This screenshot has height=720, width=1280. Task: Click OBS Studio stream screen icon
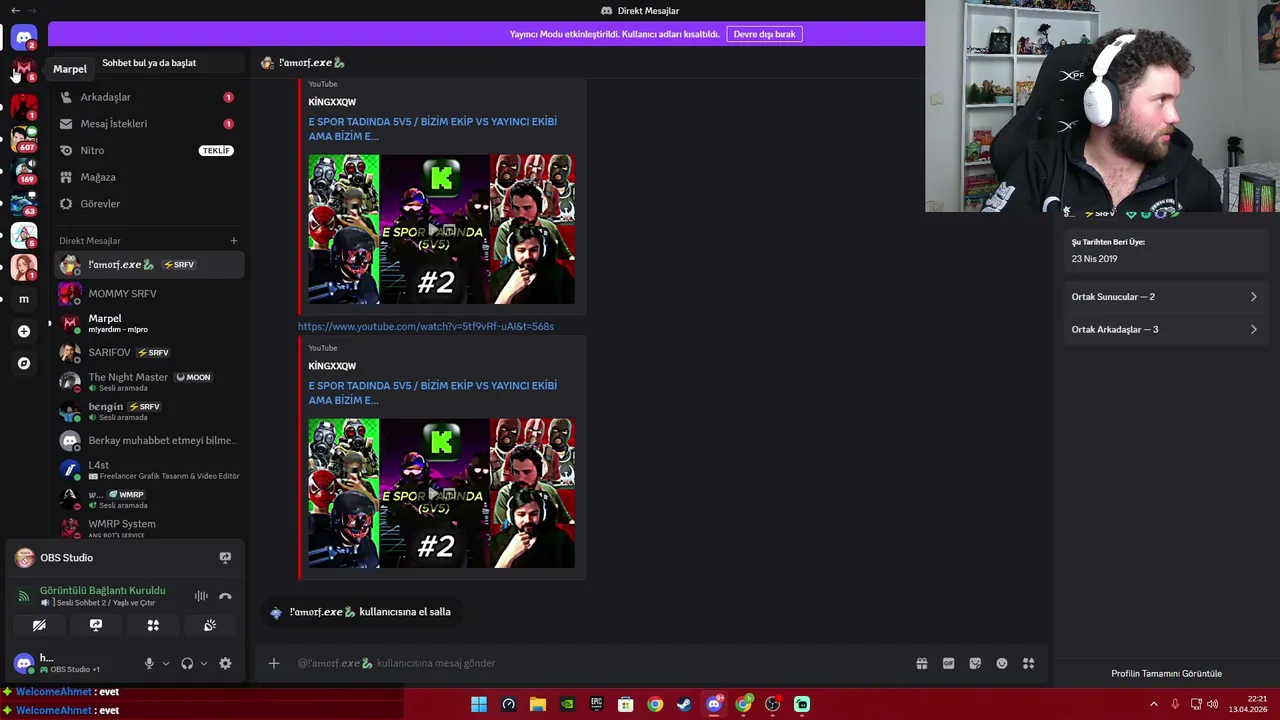click(x=225, y=558)
